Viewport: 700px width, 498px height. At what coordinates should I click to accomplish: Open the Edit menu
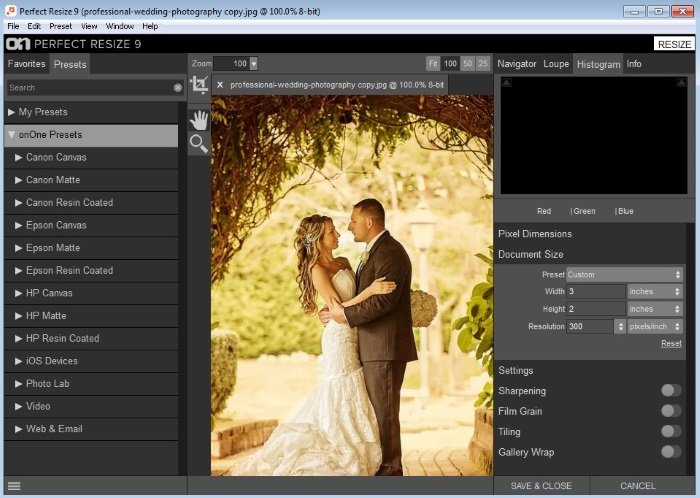tap(34, 26)
